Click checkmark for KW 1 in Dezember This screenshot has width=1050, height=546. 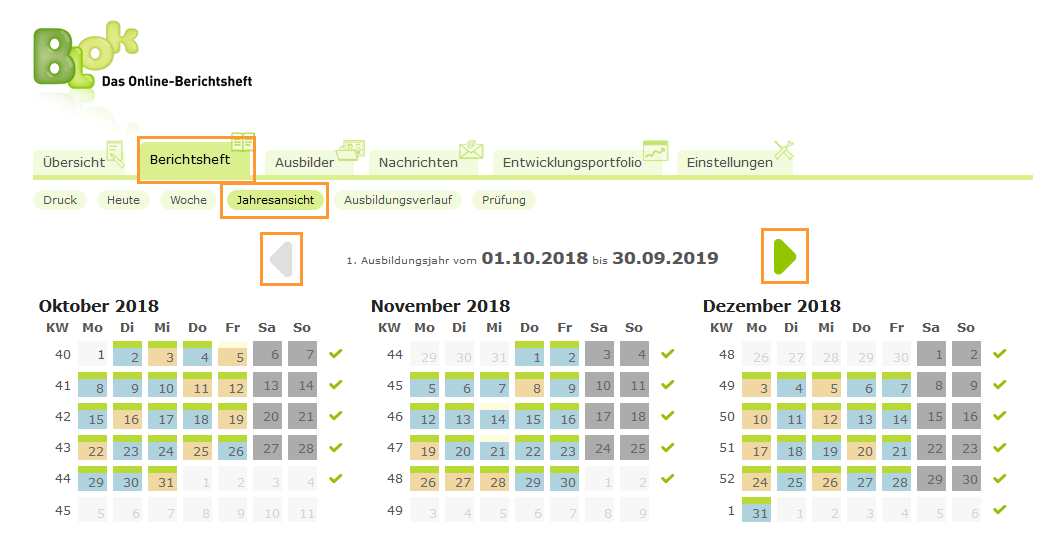[1000, 510]
